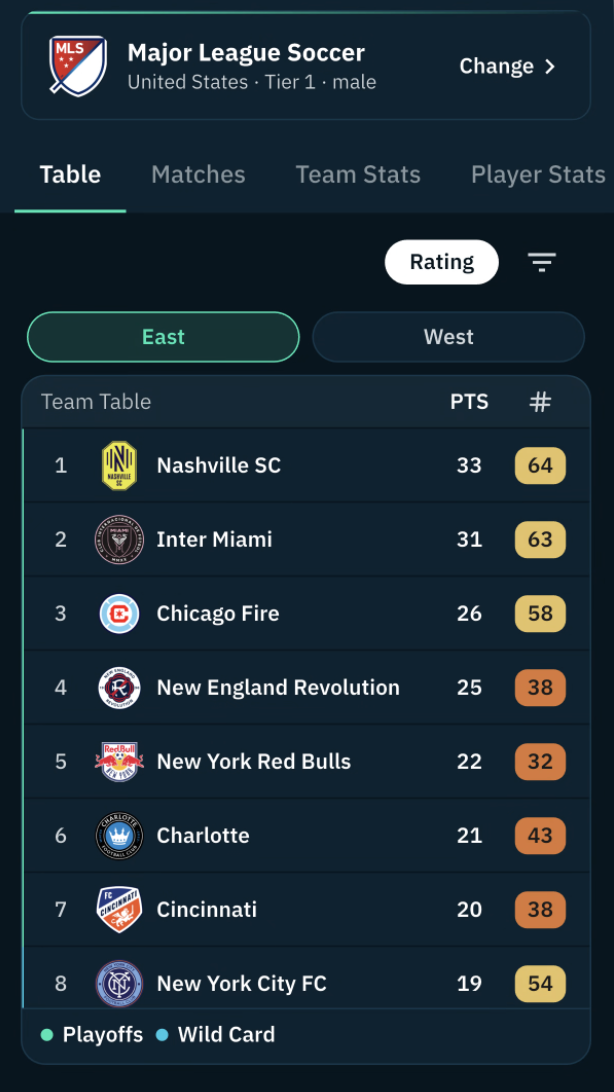The image size is (614, 1092).
Task: Click the New York City FC crest
Action: click(119, 983)
